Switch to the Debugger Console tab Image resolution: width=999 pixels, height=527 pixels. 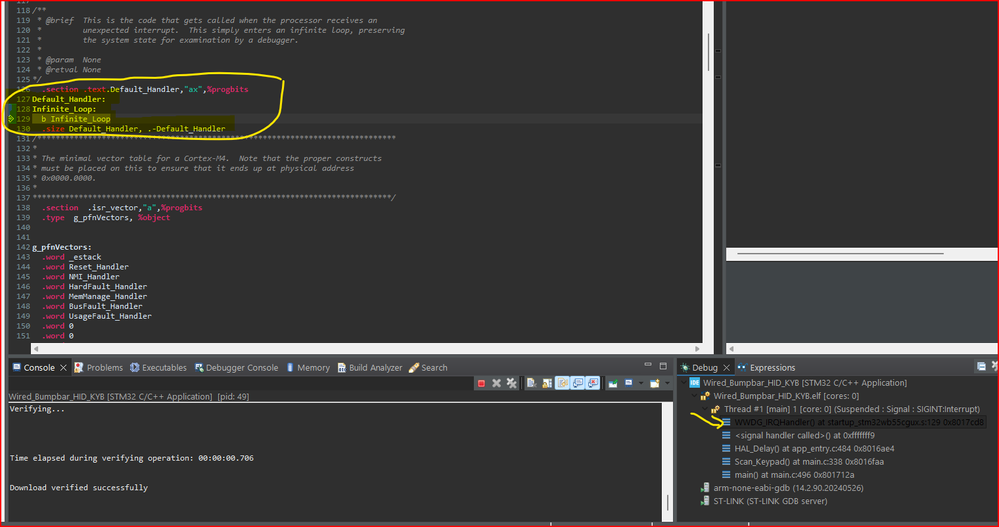pyautogui.click(x=236, y=368)
